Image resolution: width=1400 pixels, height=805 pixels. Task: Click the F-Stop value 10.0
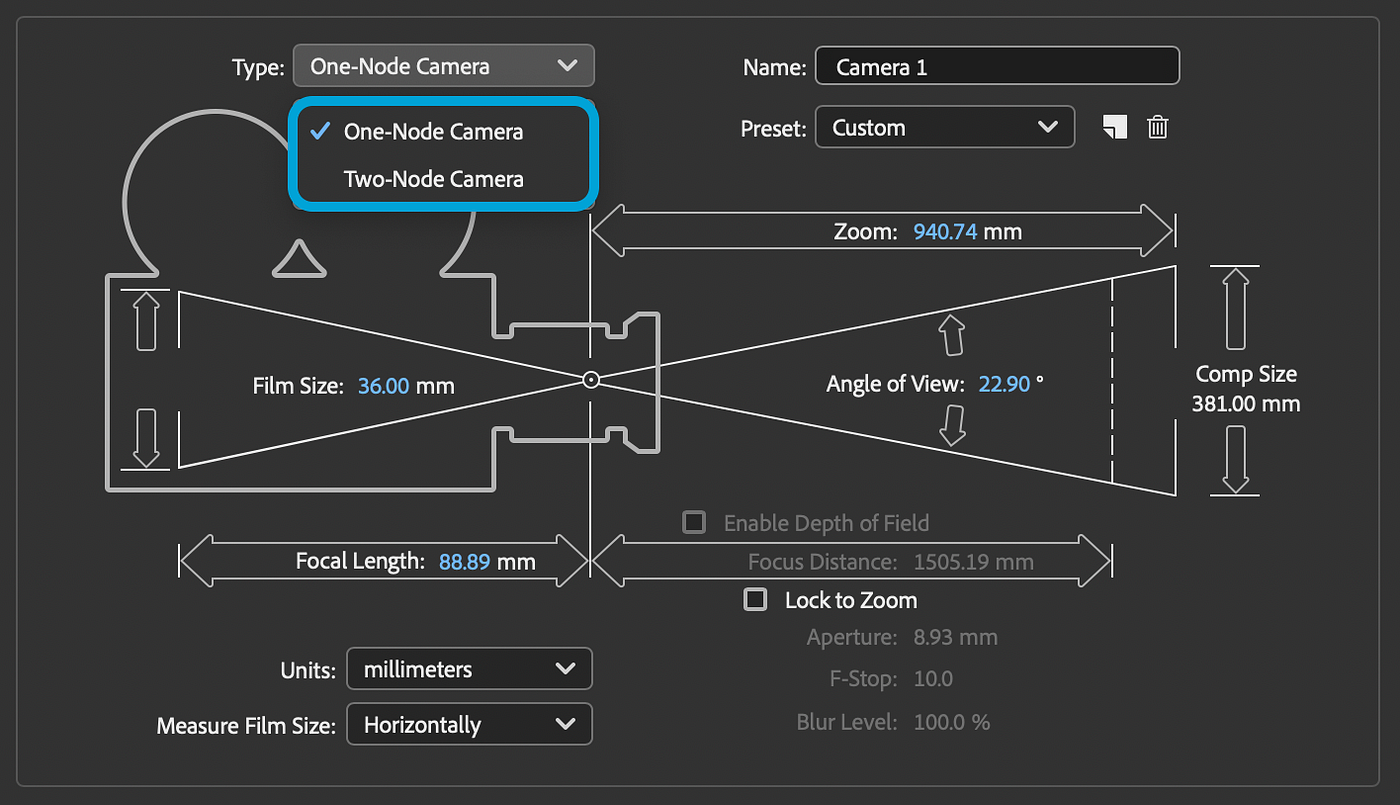(x=933, y=679)
